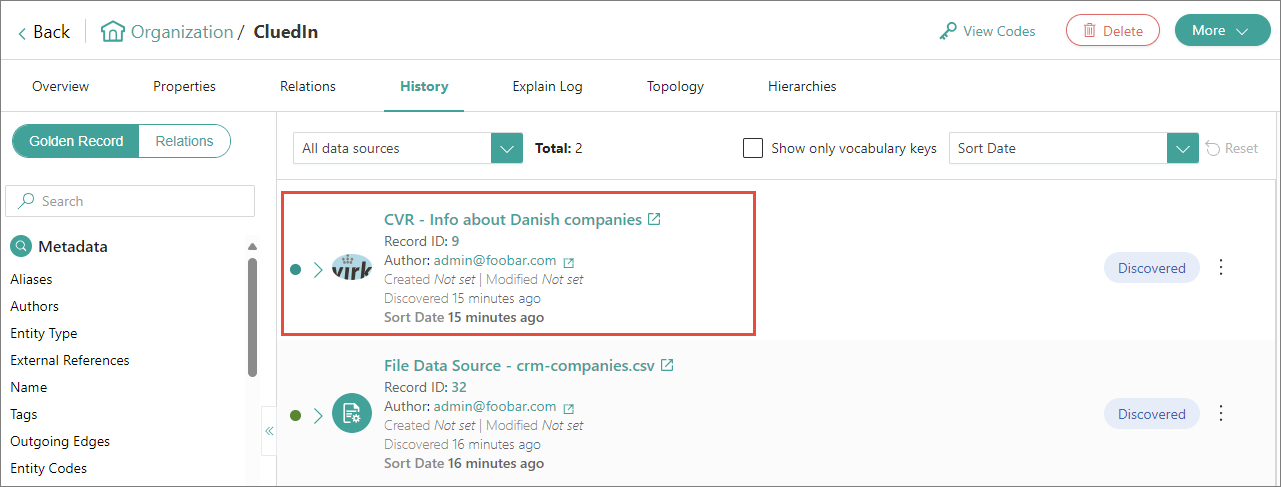Click the left panel Search field
Screen dimensions: 1281x487
(x=130, y=201)
